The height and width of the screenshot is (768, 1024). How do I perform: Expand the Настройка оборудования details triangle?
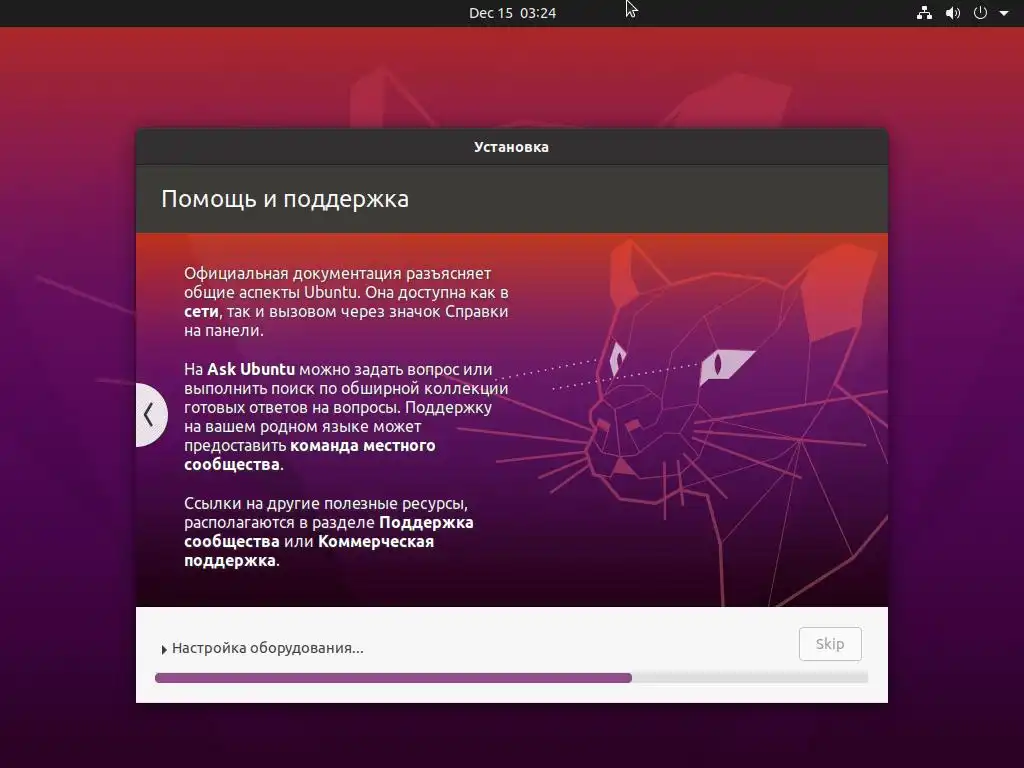point(164,649)
